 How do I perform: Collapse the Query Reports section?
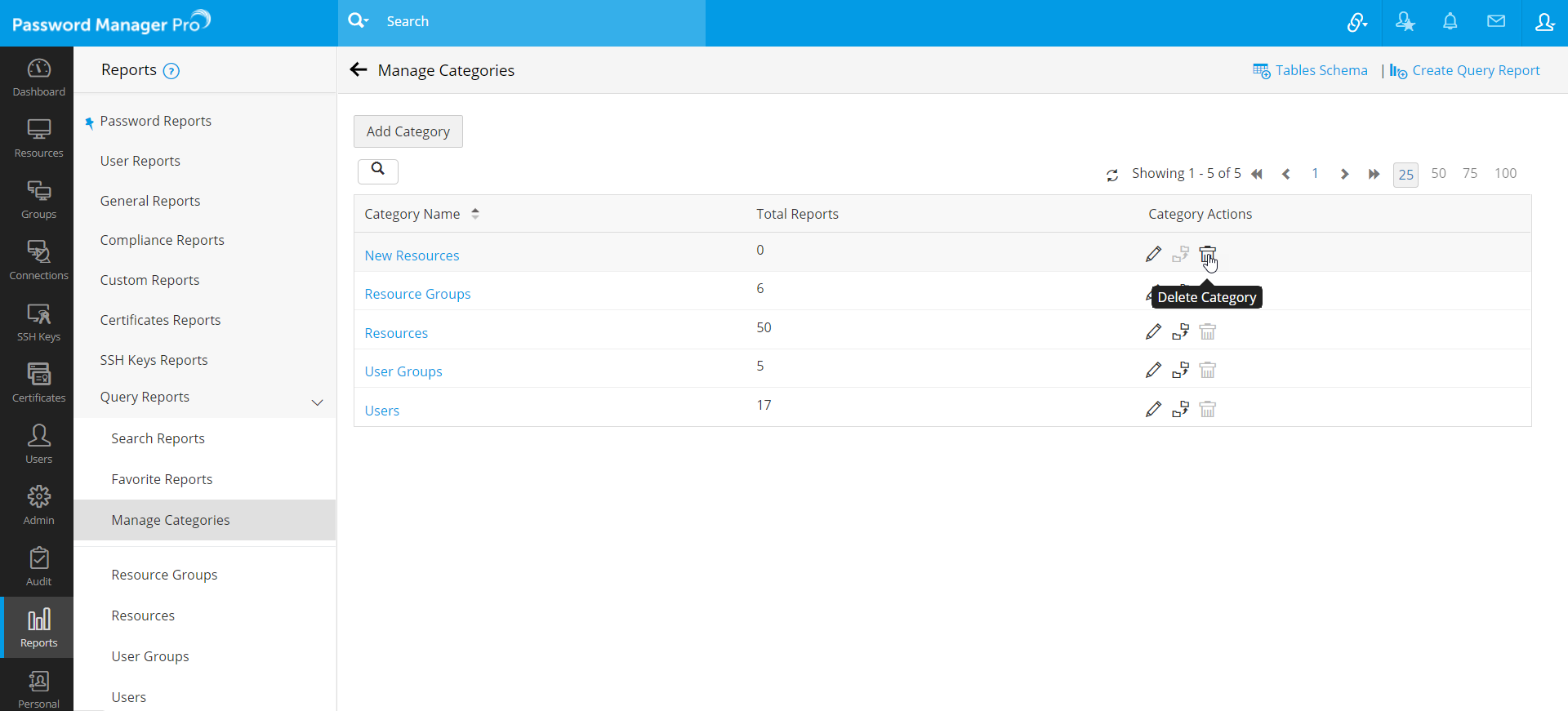click(317, 402)
